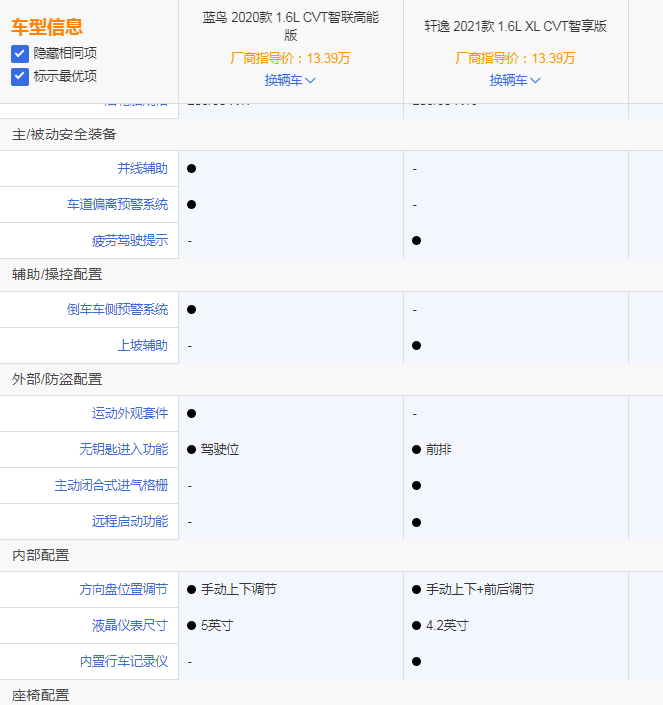This screenshot has width=663, height=705.
Task: Open 换辆车 dropdown for 蓝鸟 2020款
Action: coord(290,80)
